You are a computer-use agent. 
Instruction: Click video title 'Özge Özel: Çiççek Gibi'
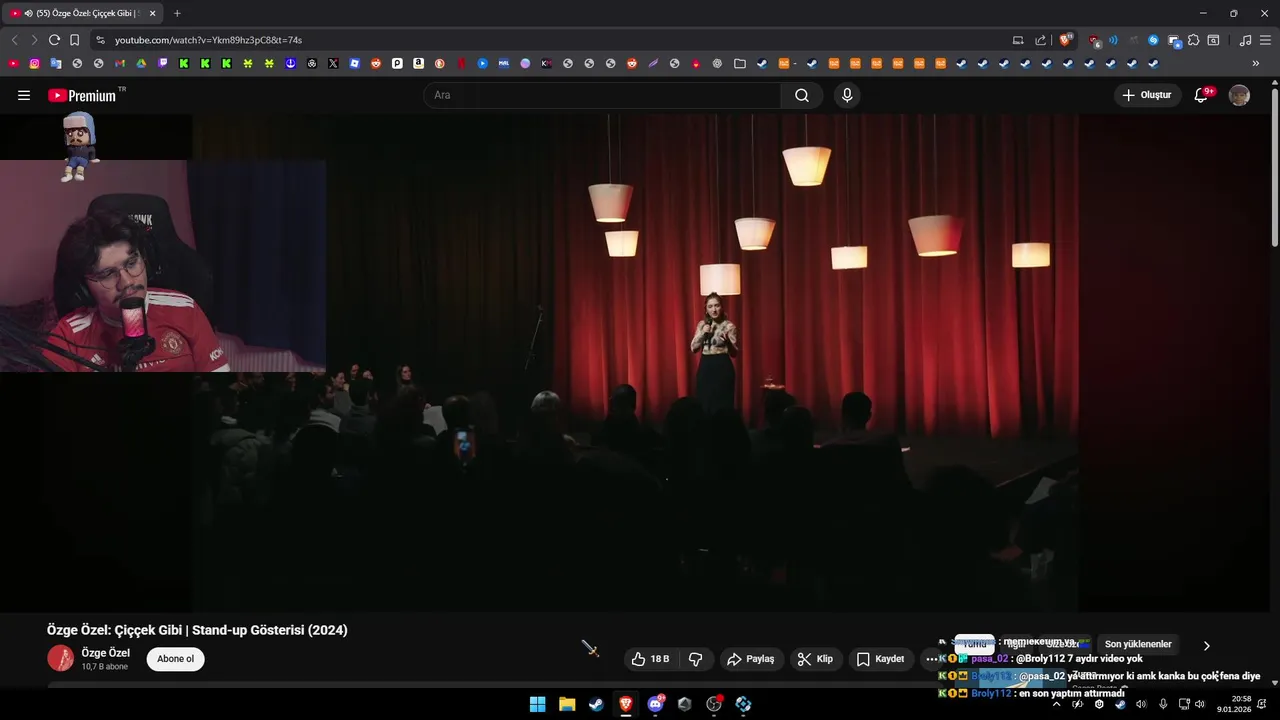[197, 630]
